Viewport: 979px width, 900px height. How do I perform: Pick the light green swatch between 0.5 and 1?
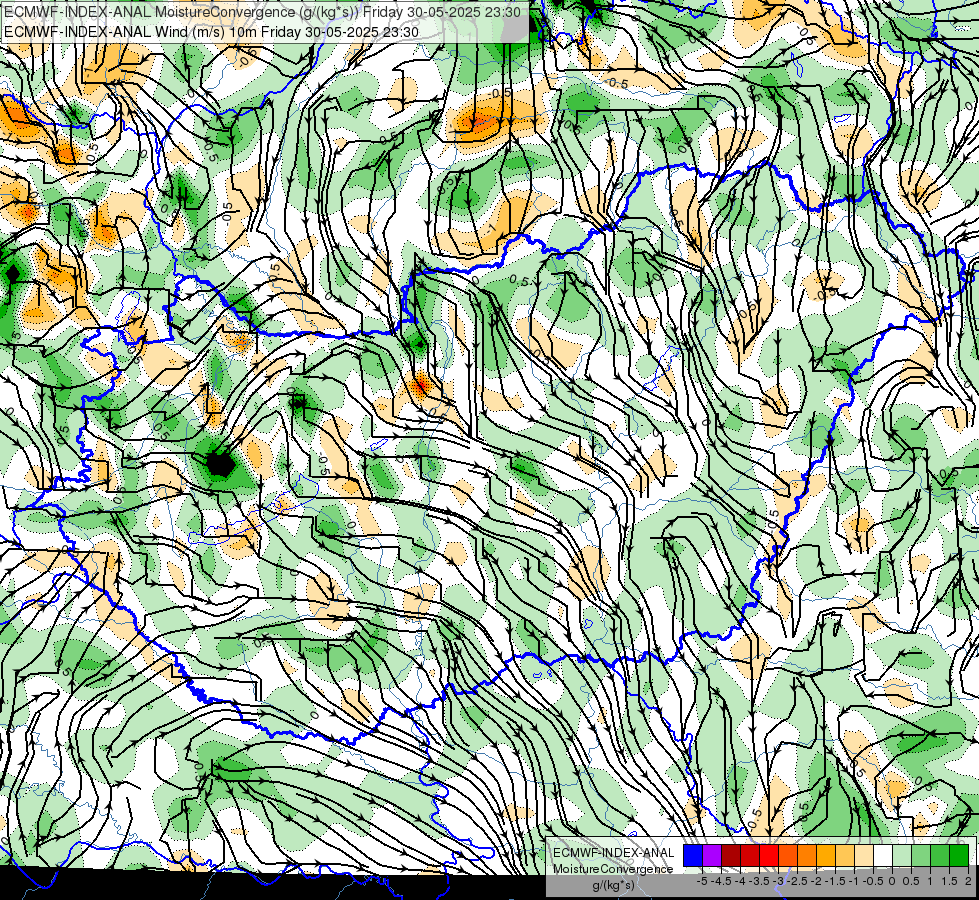coord(921,855)
